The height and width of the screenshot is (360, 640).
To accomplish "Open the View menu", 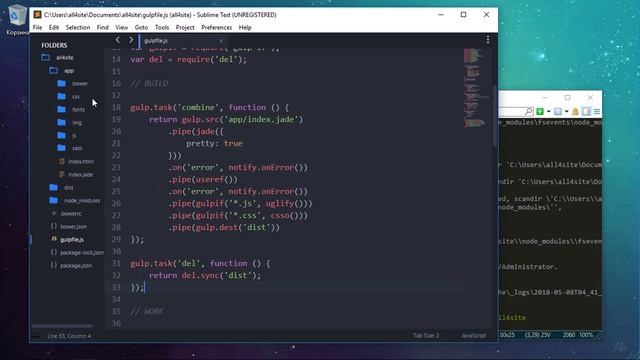I will click(121, 27).
